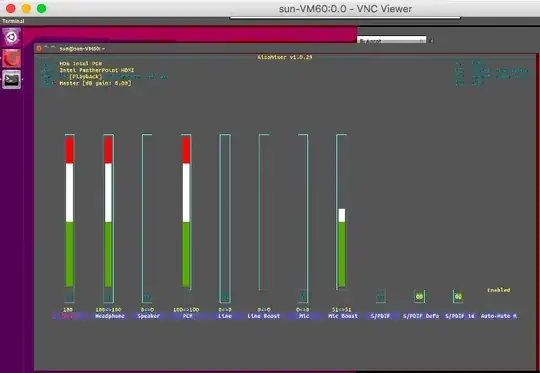540x373 pixels.
Task: Close the VNC Viewer window
Action: (11, 8)
